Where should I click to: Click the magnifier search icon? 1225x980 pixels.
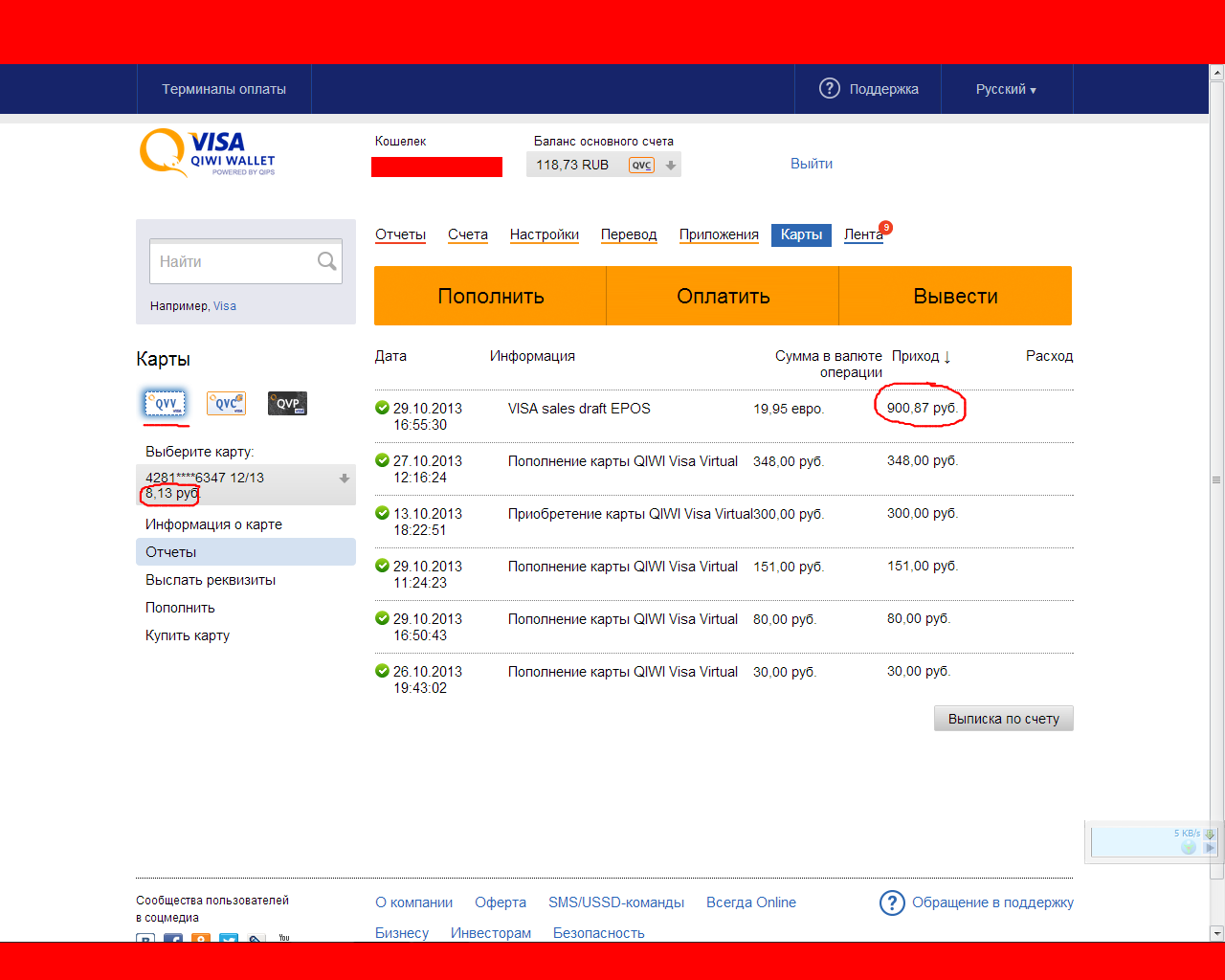pos(326,261)
